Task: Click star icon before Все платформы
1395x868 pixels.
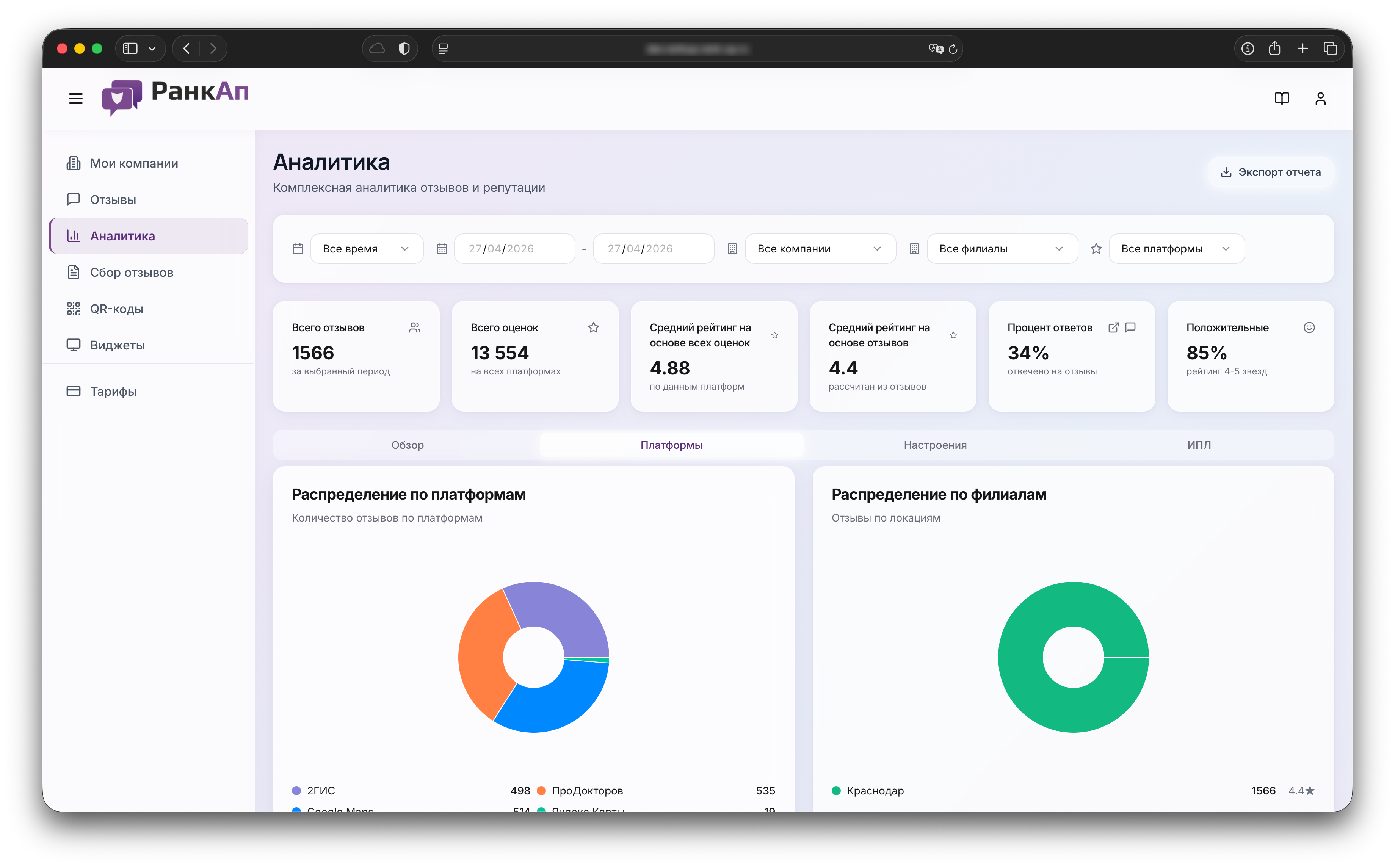Action: click(1096, 249)
